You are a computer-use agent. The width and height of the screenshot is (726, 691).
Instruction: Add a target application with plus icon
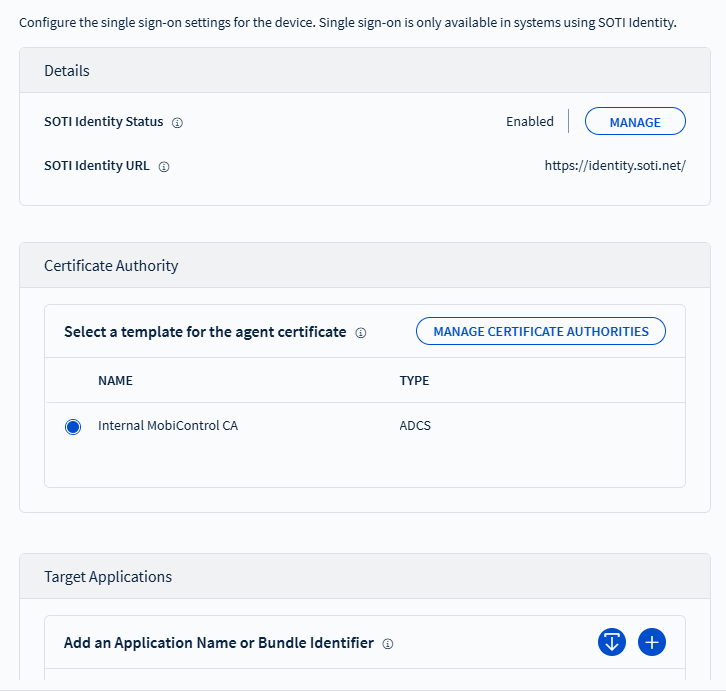652,642
